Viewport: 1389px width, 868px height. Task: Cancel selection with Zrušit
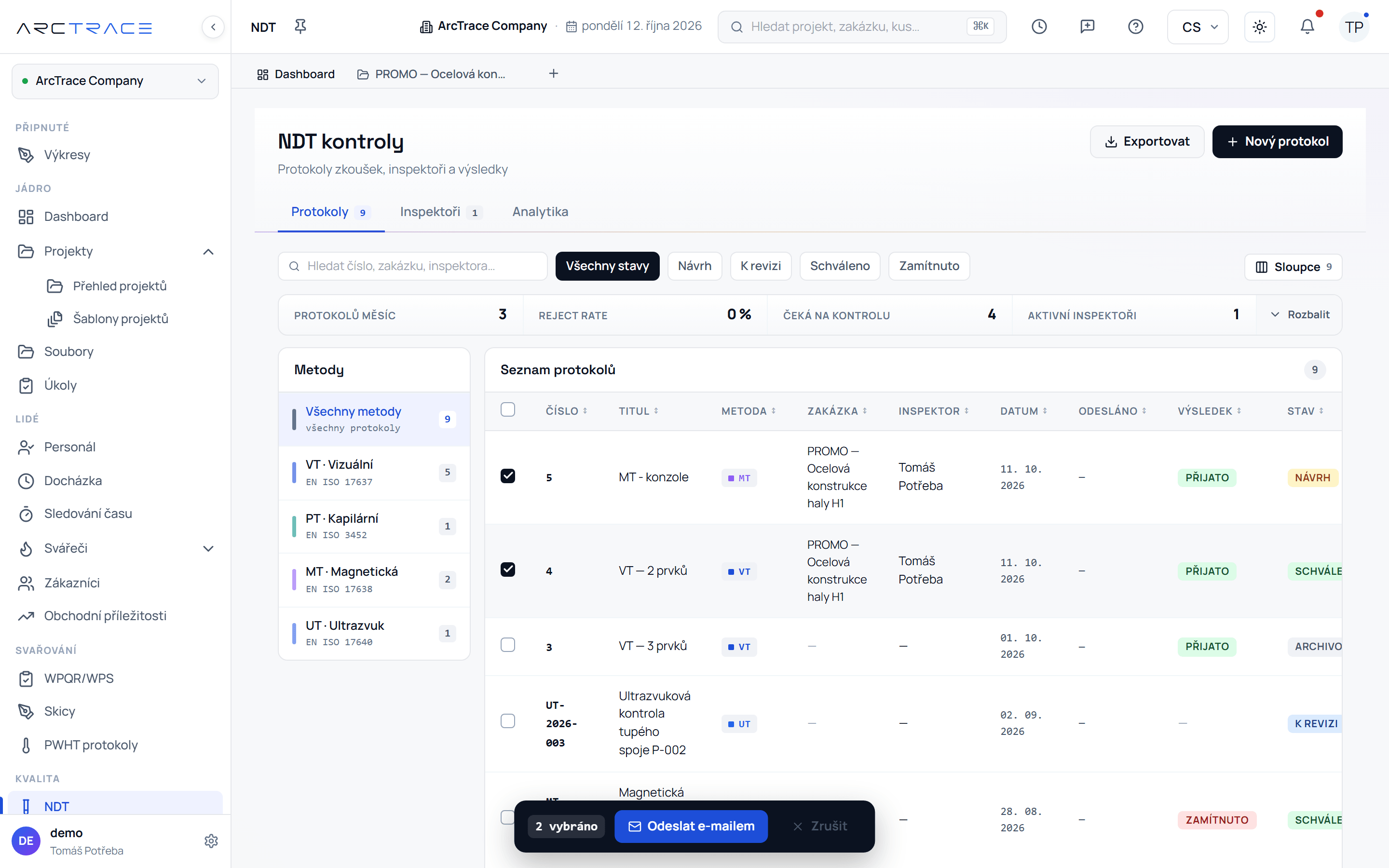pos(819,826)
